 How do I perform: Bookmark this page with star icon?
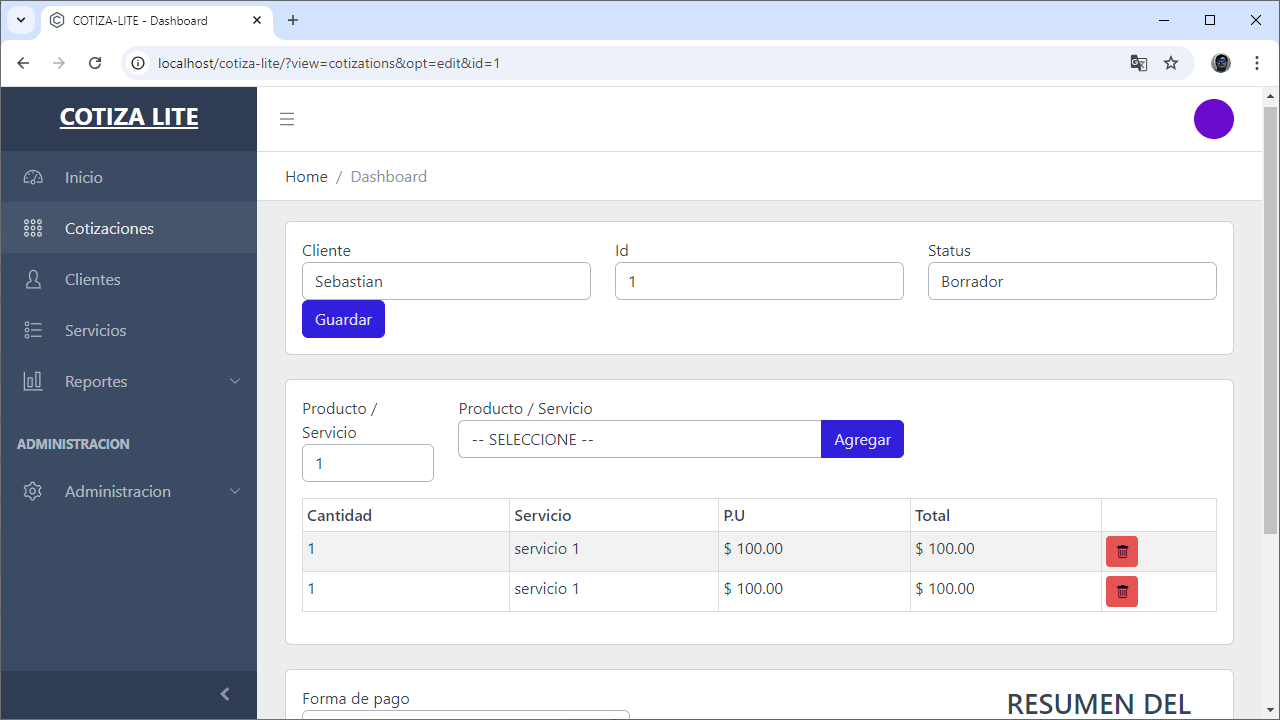tap(1171, 63)
